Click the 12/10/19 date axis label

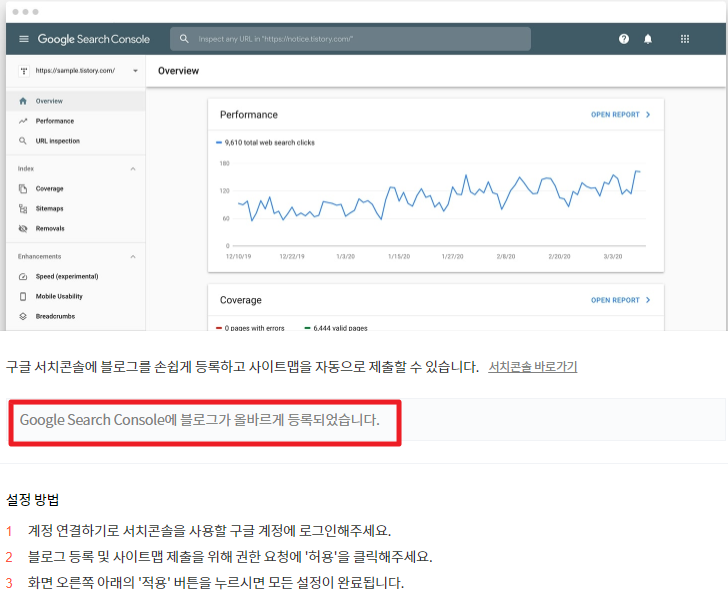238,257
